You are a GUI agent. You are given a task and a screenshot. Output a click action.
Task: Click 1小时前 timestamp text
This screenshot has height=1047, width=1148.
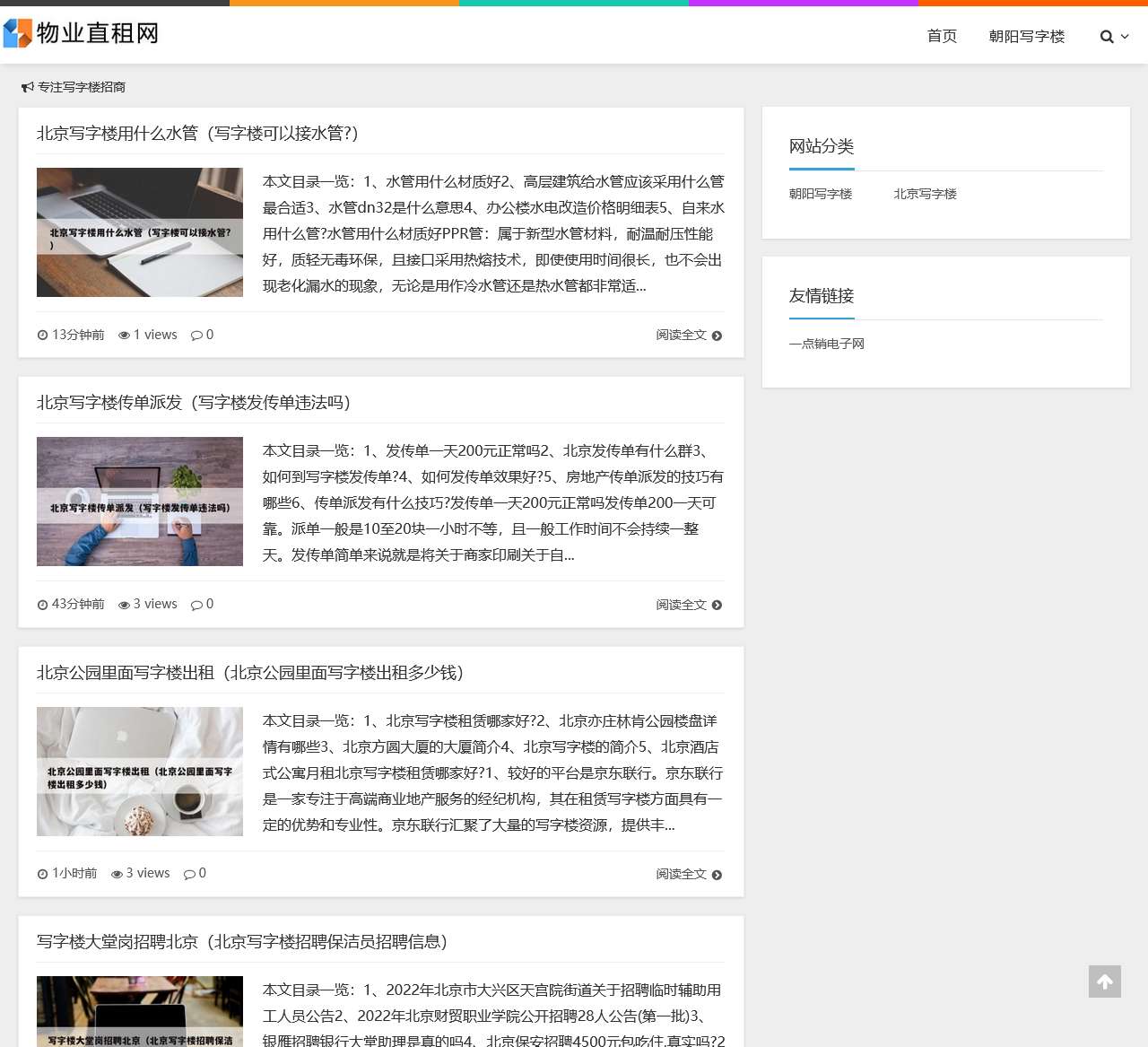click(74, 873)
